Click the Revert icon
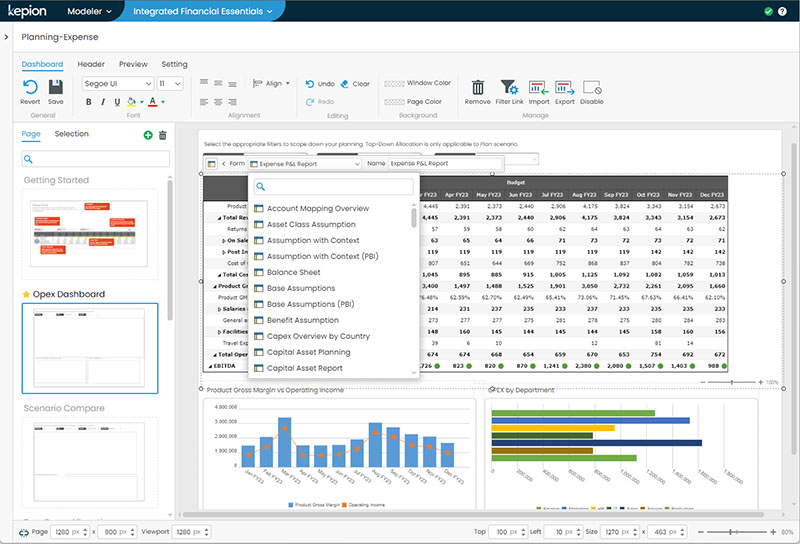Viewport: 800px width, 544px height. 30,87
